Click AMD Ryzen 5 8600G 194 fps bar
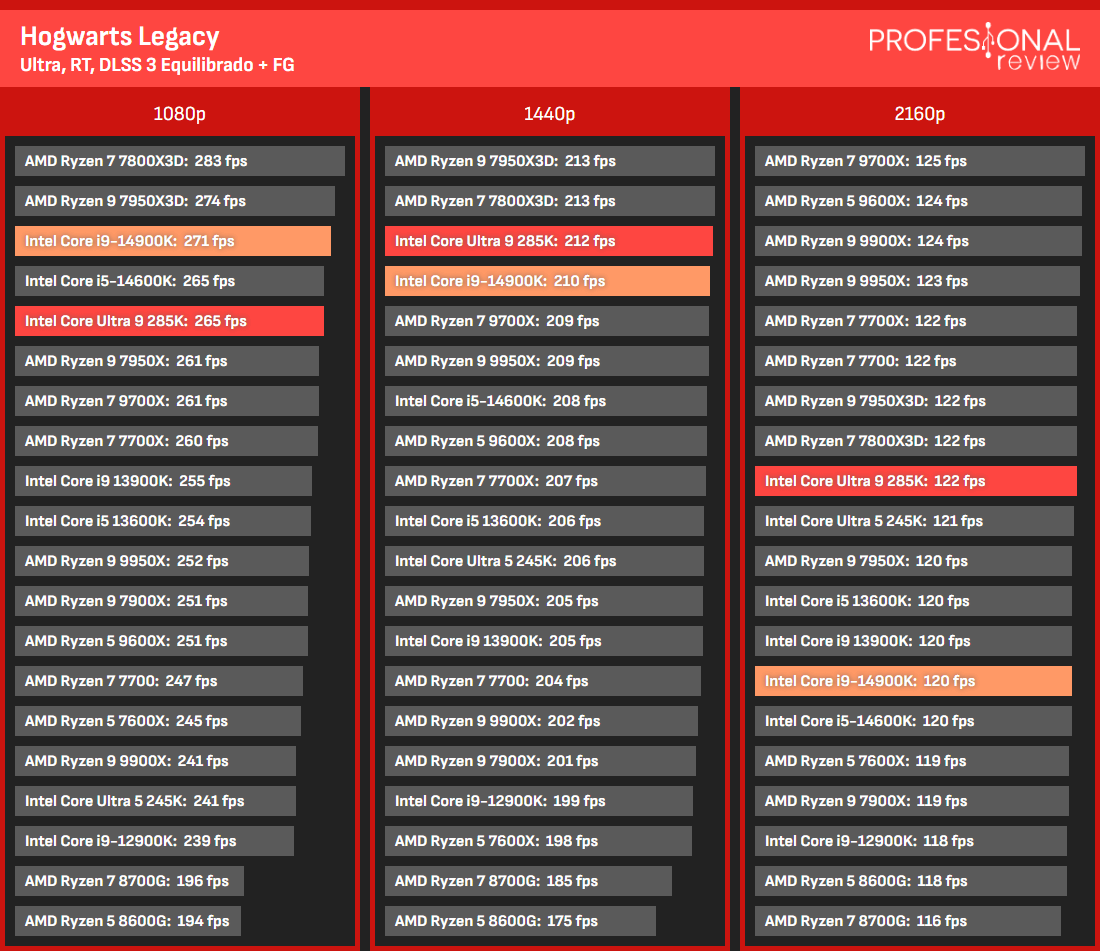The width and height of the screenshot is (1100, 951). tap(128, 920)
